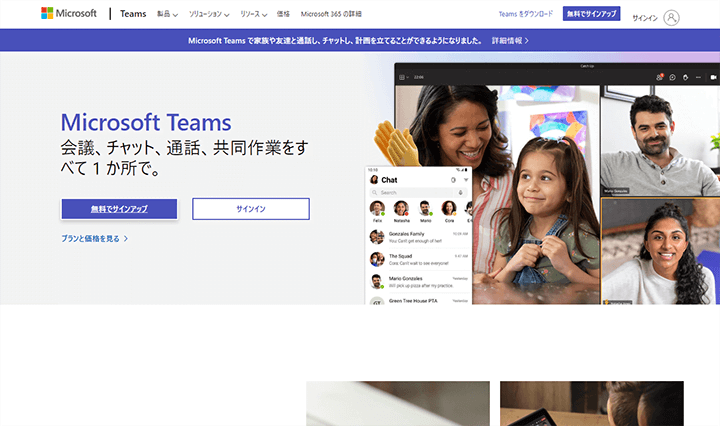Click the サインイン button in hero section

pyautogui.click(x=250, y=208)
